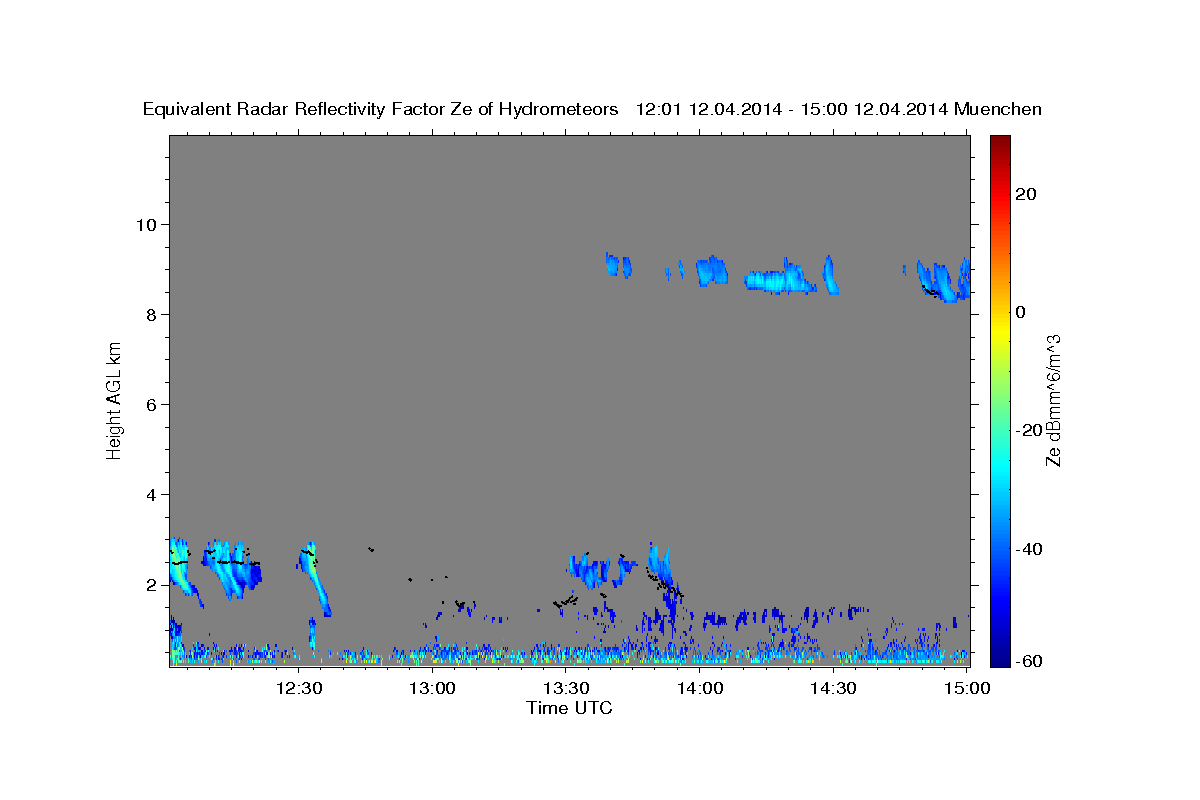This screenshot has height=800, width=1200.
Task: Click the 'Ze dBmm^6/m^3' colorbar label
Action: tap(1053, 400)
